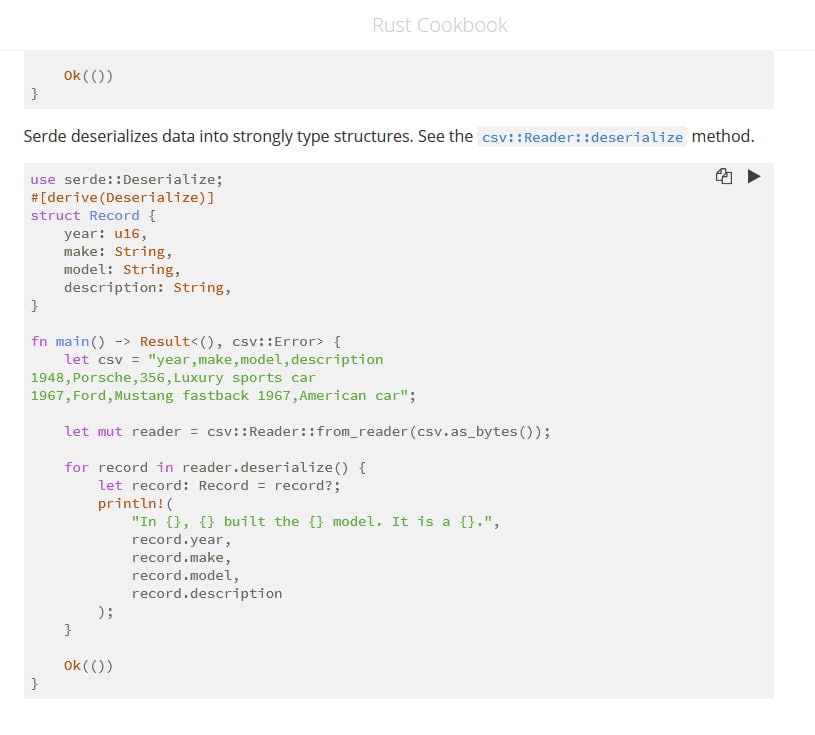Click the '1967,Ford,Mustang fastback 1967' data line
Image resolution: width=815 pixels, height=735 pixels.
[x=223, y=396]
